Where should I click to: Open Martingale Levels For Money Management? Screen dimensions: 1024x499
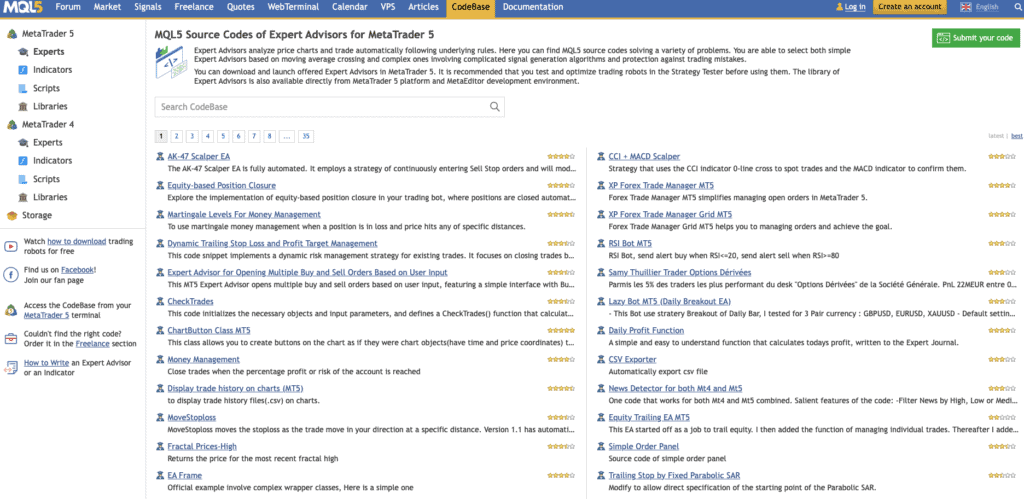244,214
